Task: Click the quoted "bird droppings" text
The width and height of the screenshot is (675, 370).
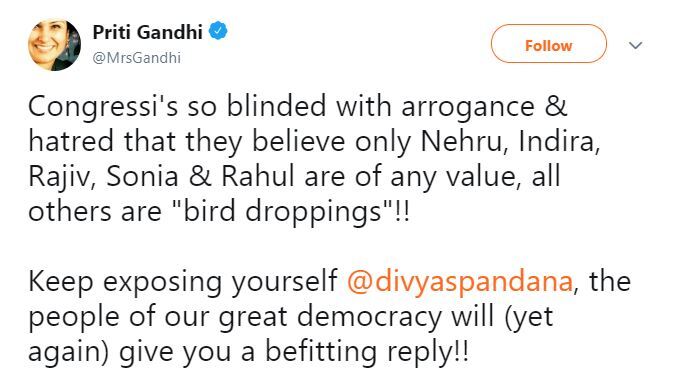Action: pos(282,212)
